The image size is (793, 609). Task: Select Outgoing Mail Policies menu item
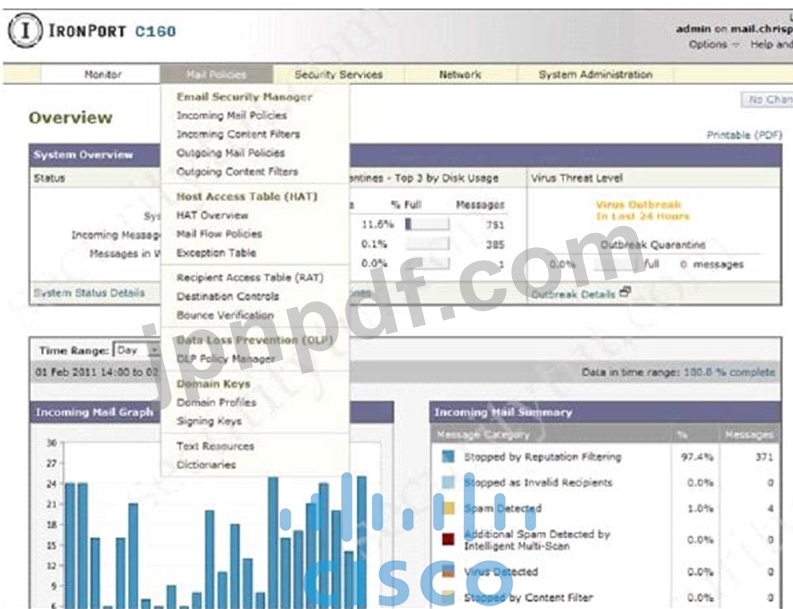230,153
